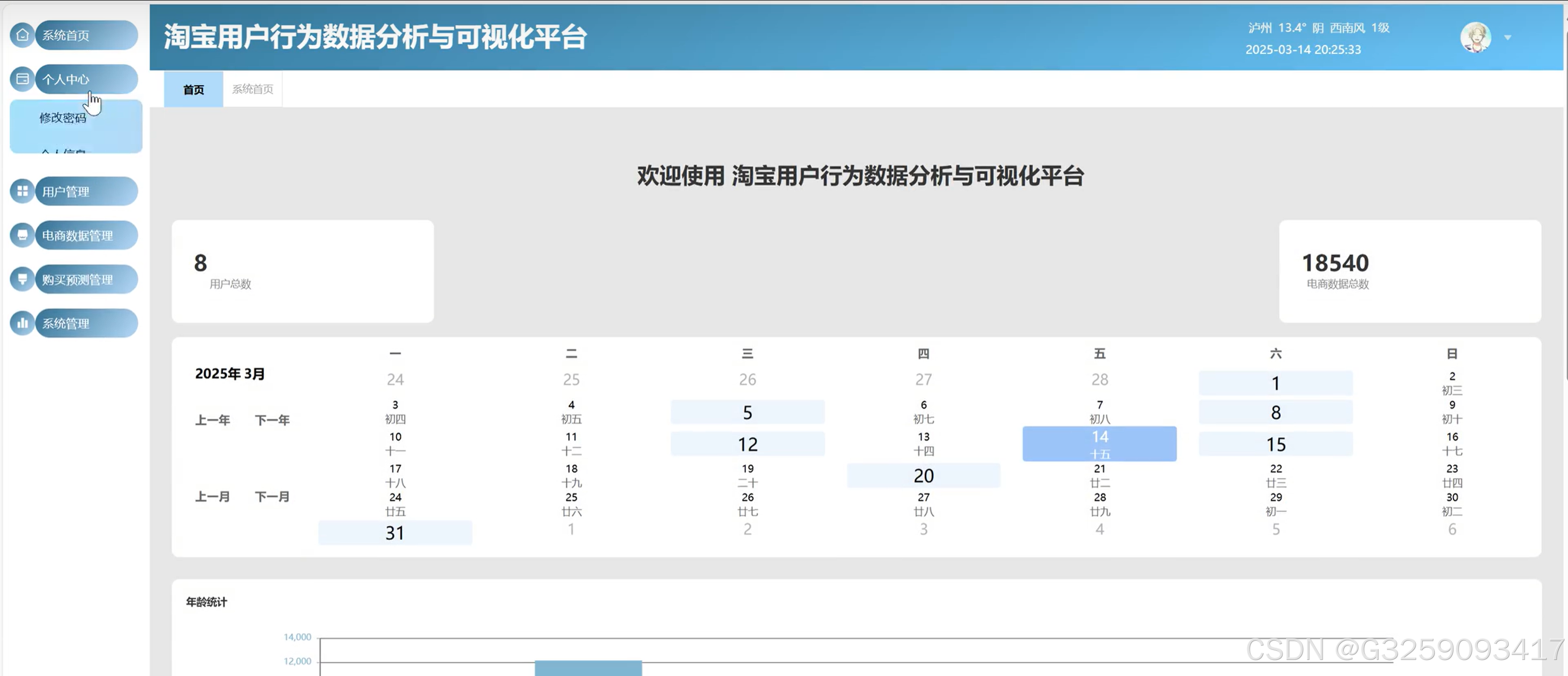Select calendar date 8 on Saturday

[1276, 412]
